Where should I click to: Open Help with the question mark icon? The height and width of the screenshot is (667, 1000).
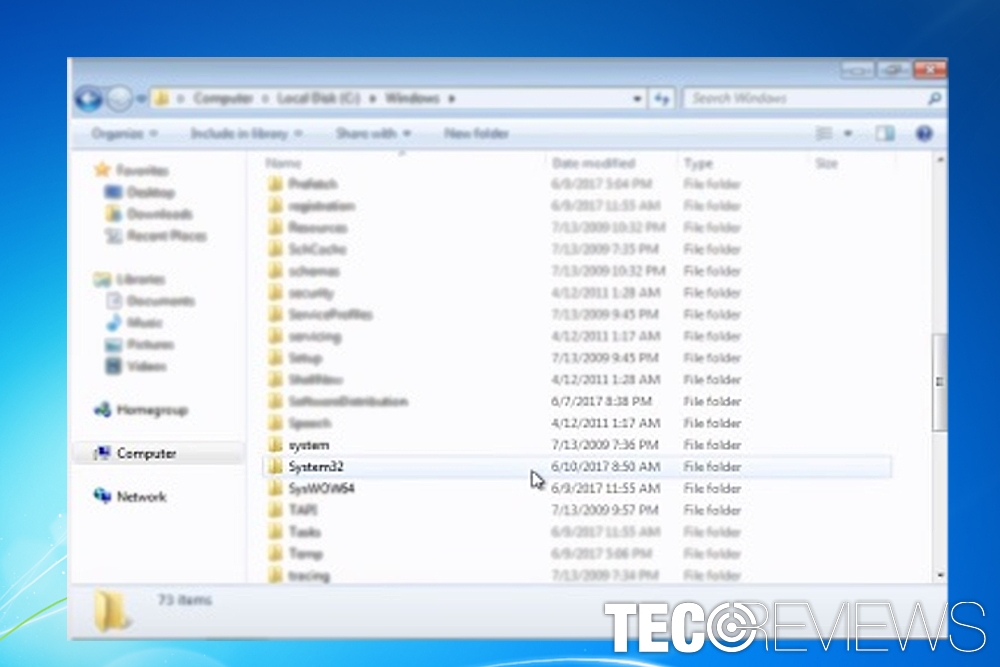(924, 133)
